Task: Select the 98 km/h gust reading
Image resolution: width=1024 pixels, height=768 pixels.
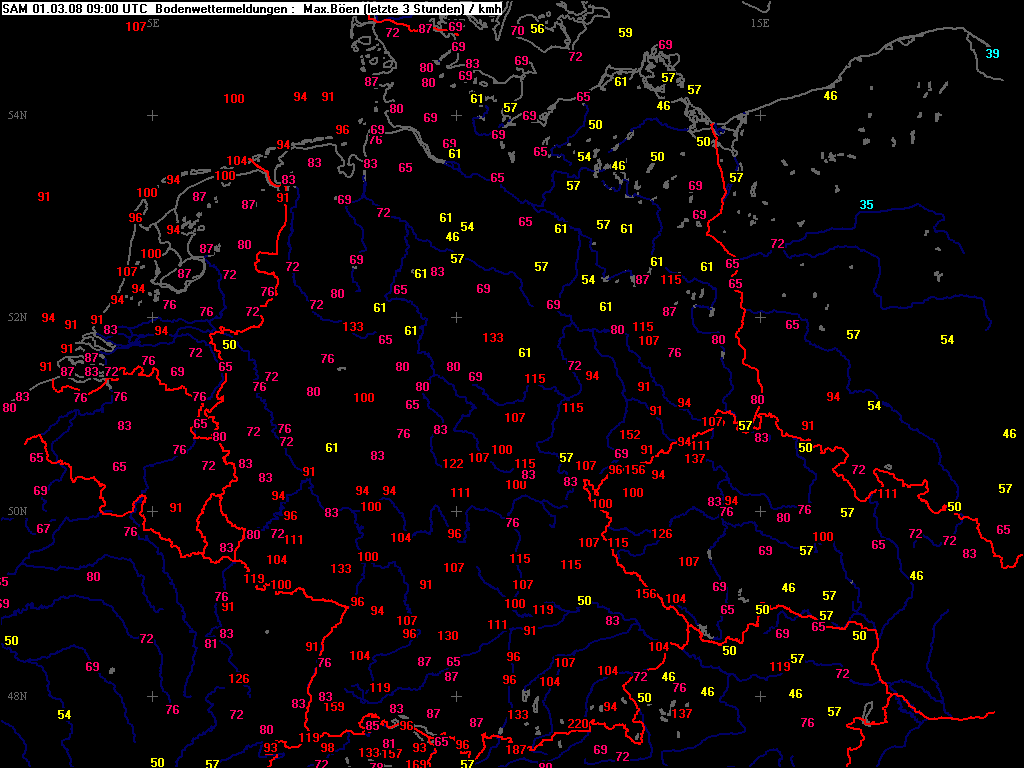Action: tap(327, 748)
